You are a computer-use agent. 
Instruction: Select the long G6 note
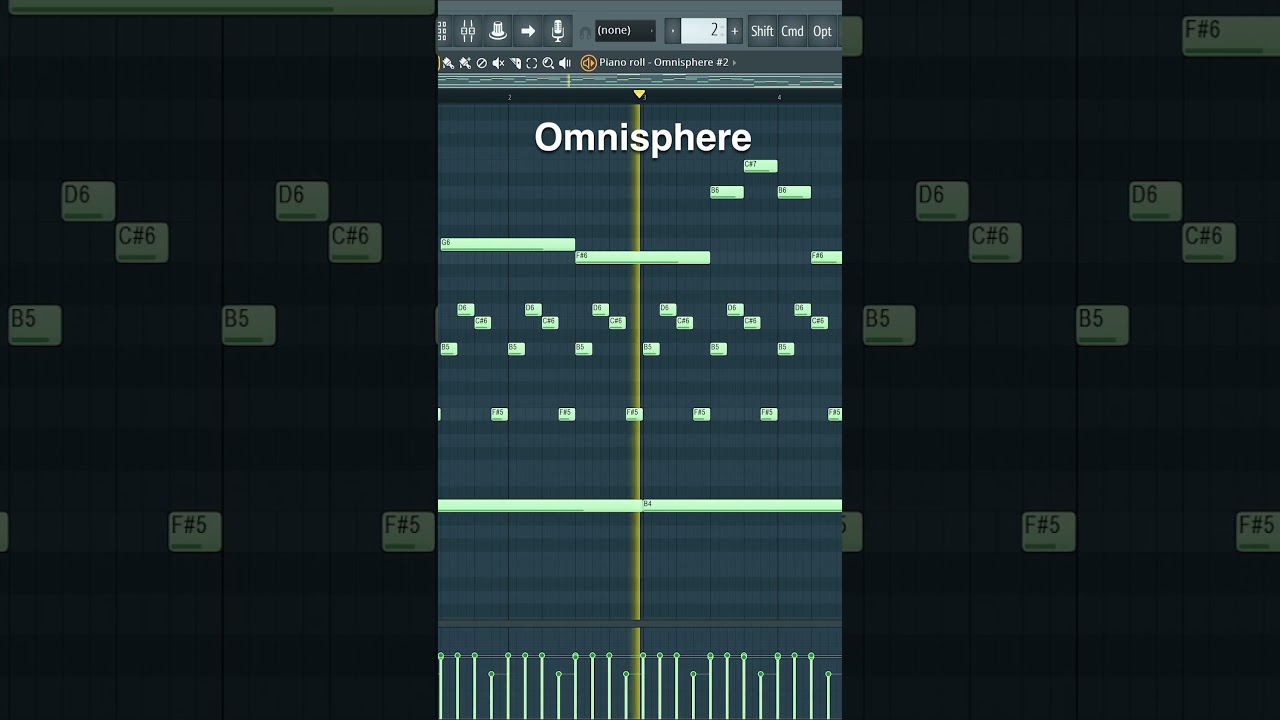point(507,244)
